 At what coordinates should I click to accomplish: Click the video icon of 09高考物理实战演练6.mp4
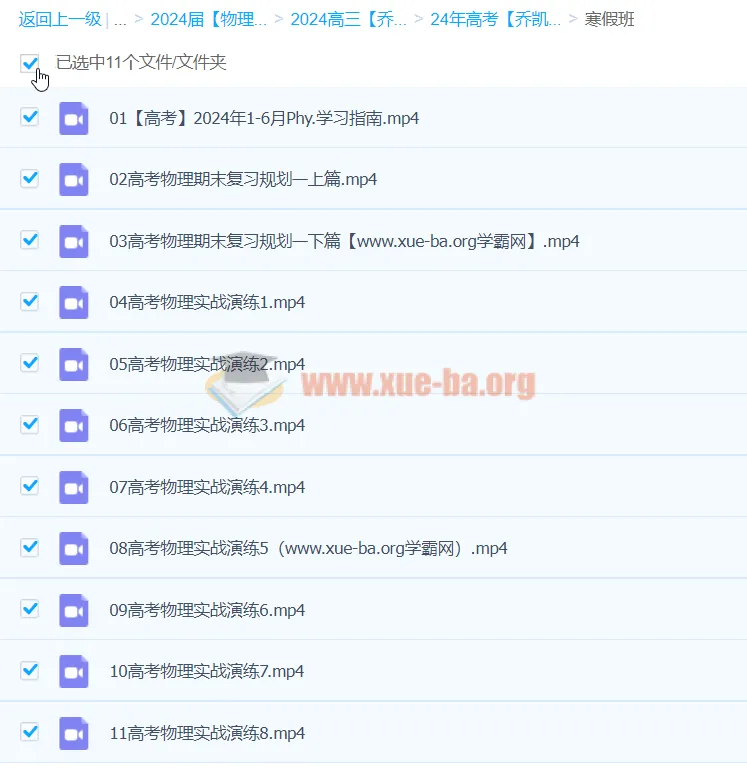(x=73, y=611)
